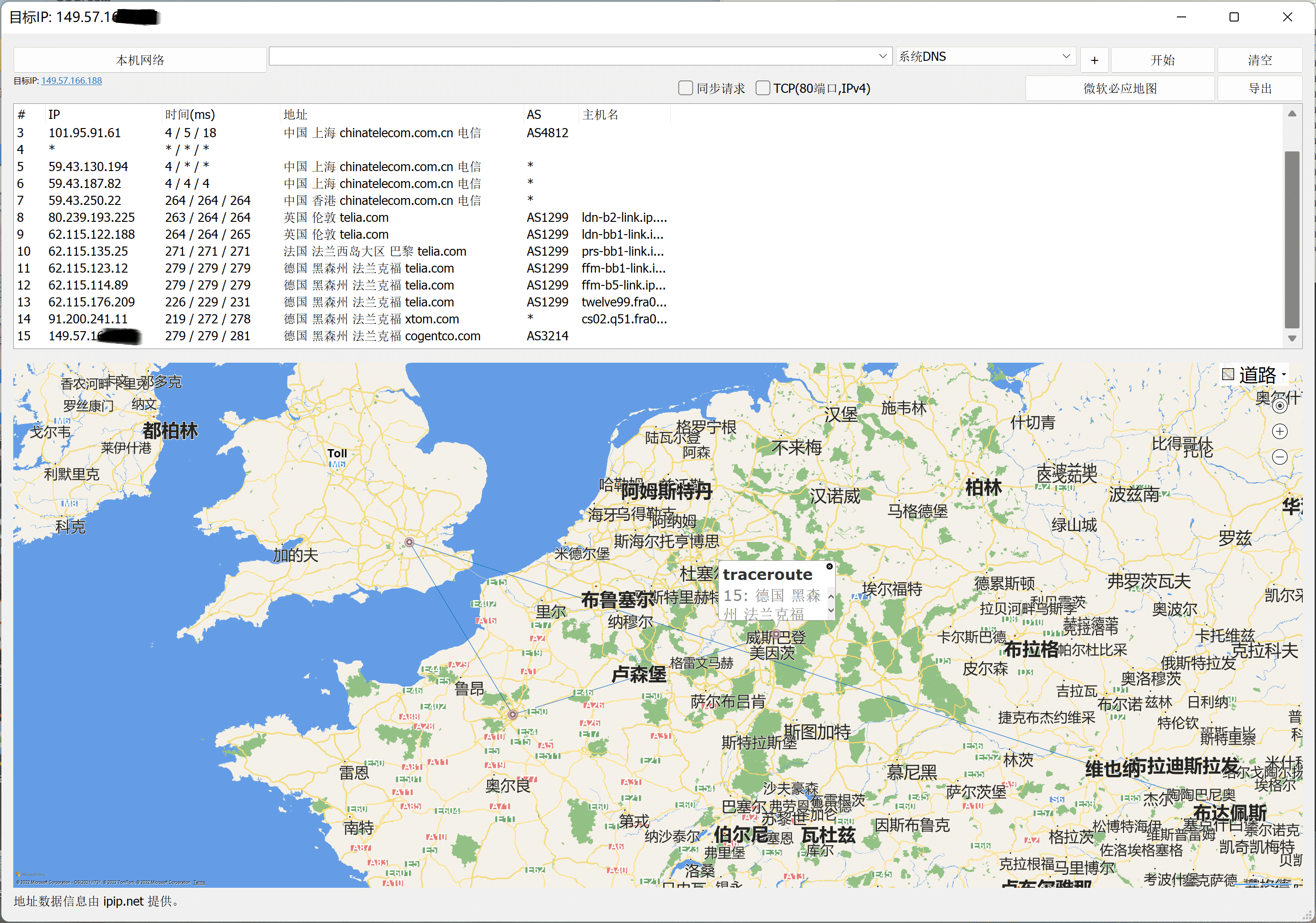Zoom out the map with minus icon
Screen dimensions: 1316x923
(1279, 457)
